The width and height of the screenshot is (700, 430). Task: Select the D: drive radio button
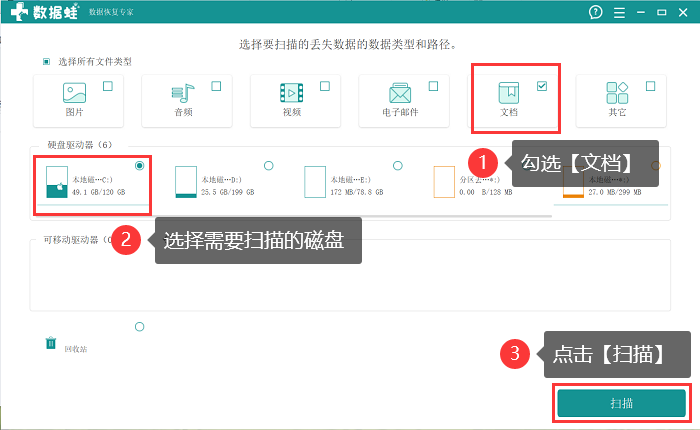[268, 166]
